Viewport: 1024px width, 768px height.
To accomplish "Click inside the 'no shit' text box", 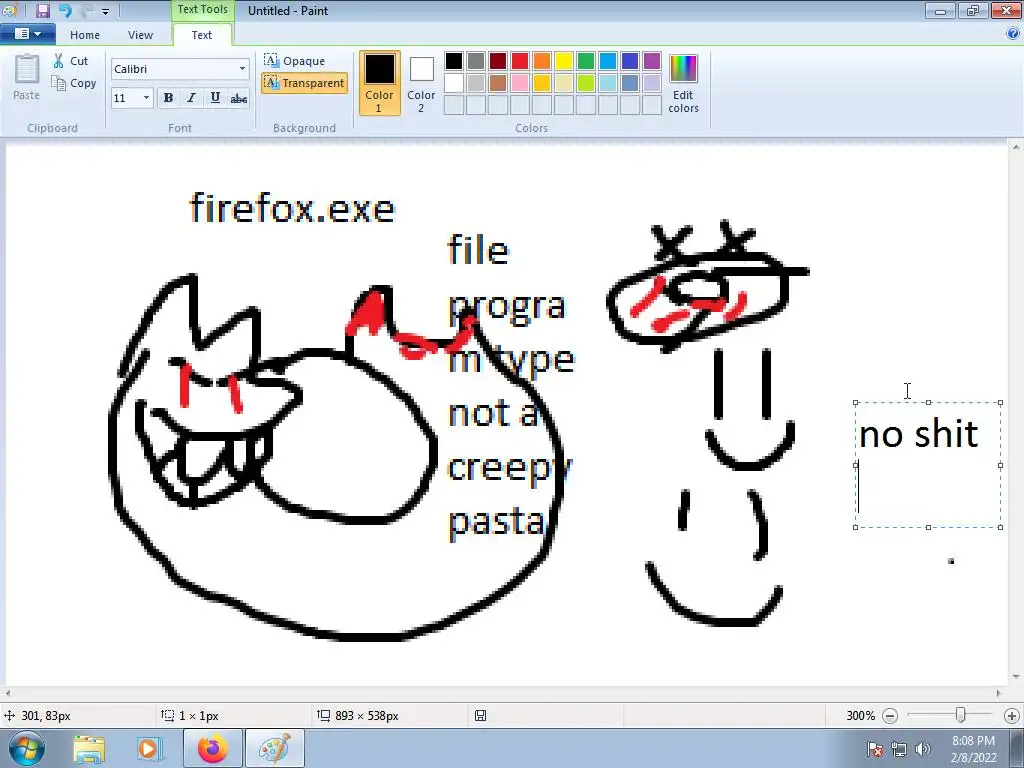I will point(927,465).
